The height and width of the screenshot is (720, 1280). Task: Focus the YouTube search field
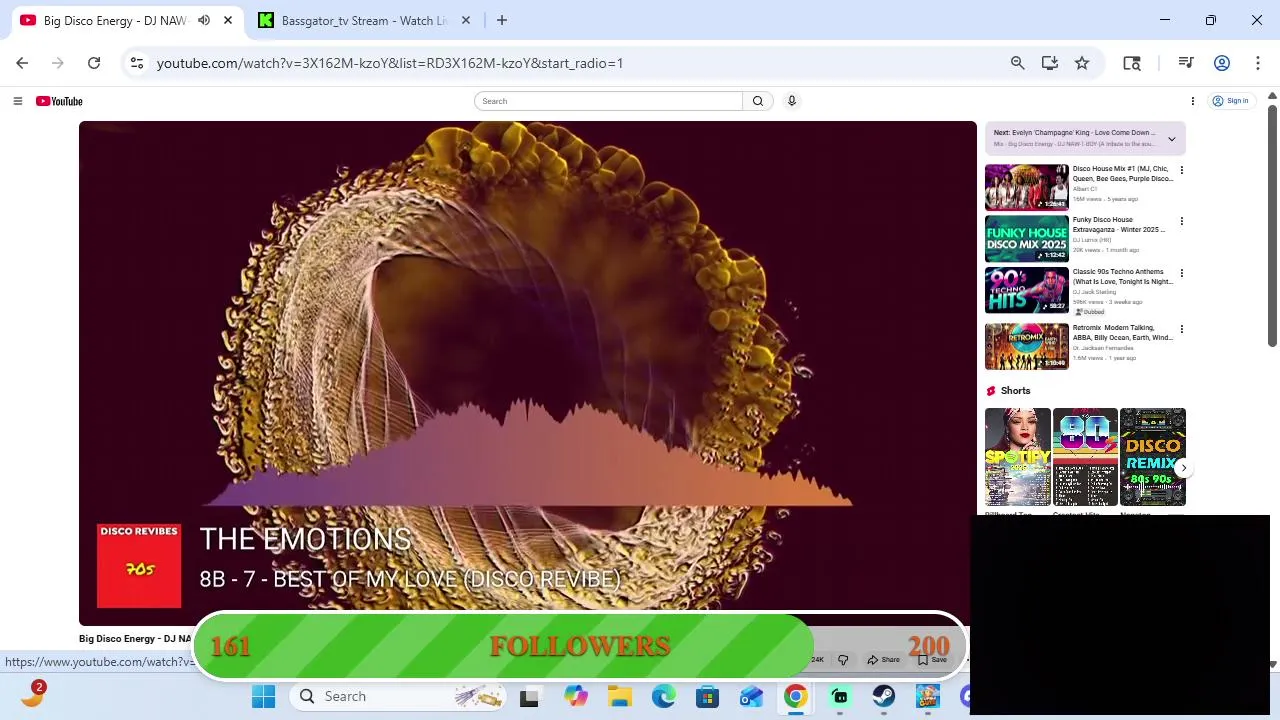[x=609, y=101]
